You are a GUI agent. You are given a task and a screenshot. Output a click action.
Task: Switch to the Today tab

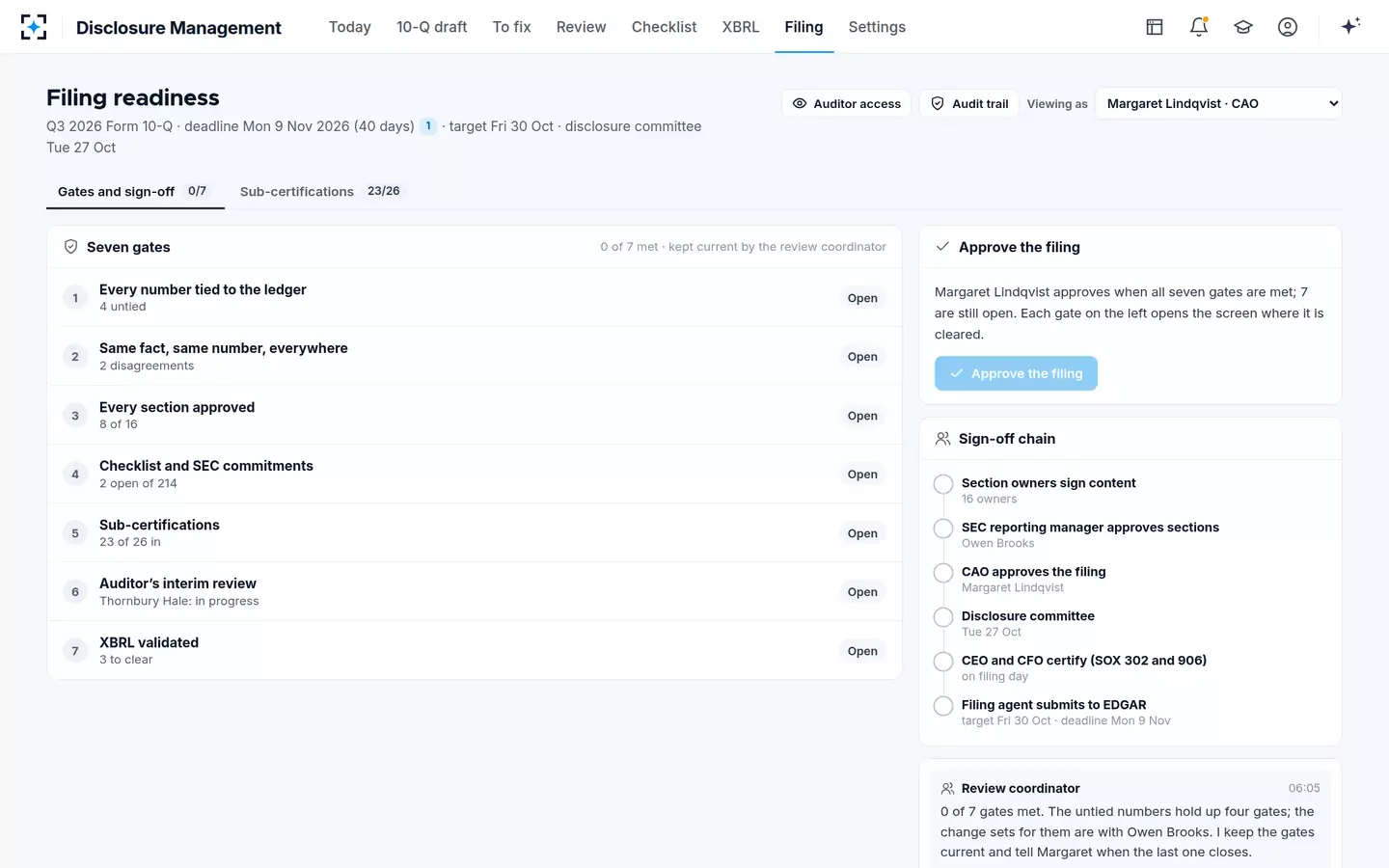click(x=349, y=27)
